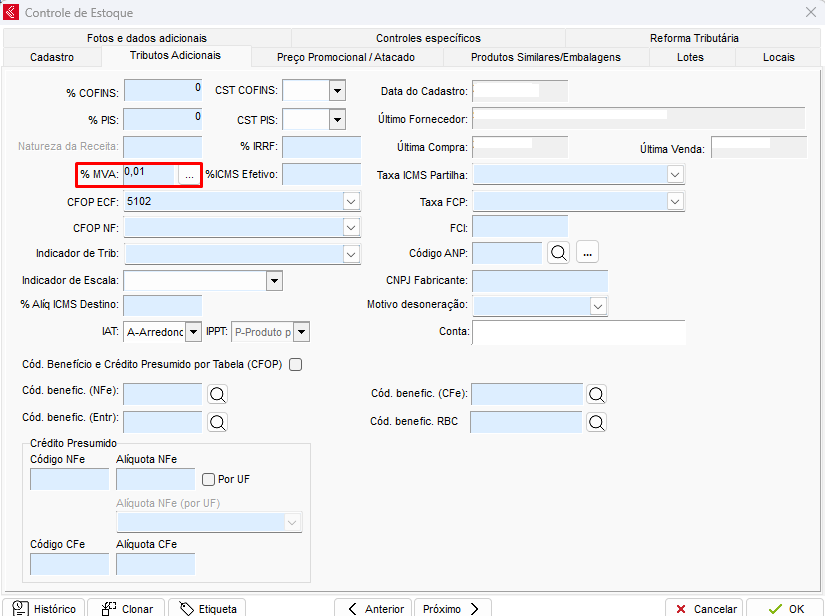Click the magnifier beside Cód. benefic. (Entr)
825x616 pixels.
click(x=217, y=421)
